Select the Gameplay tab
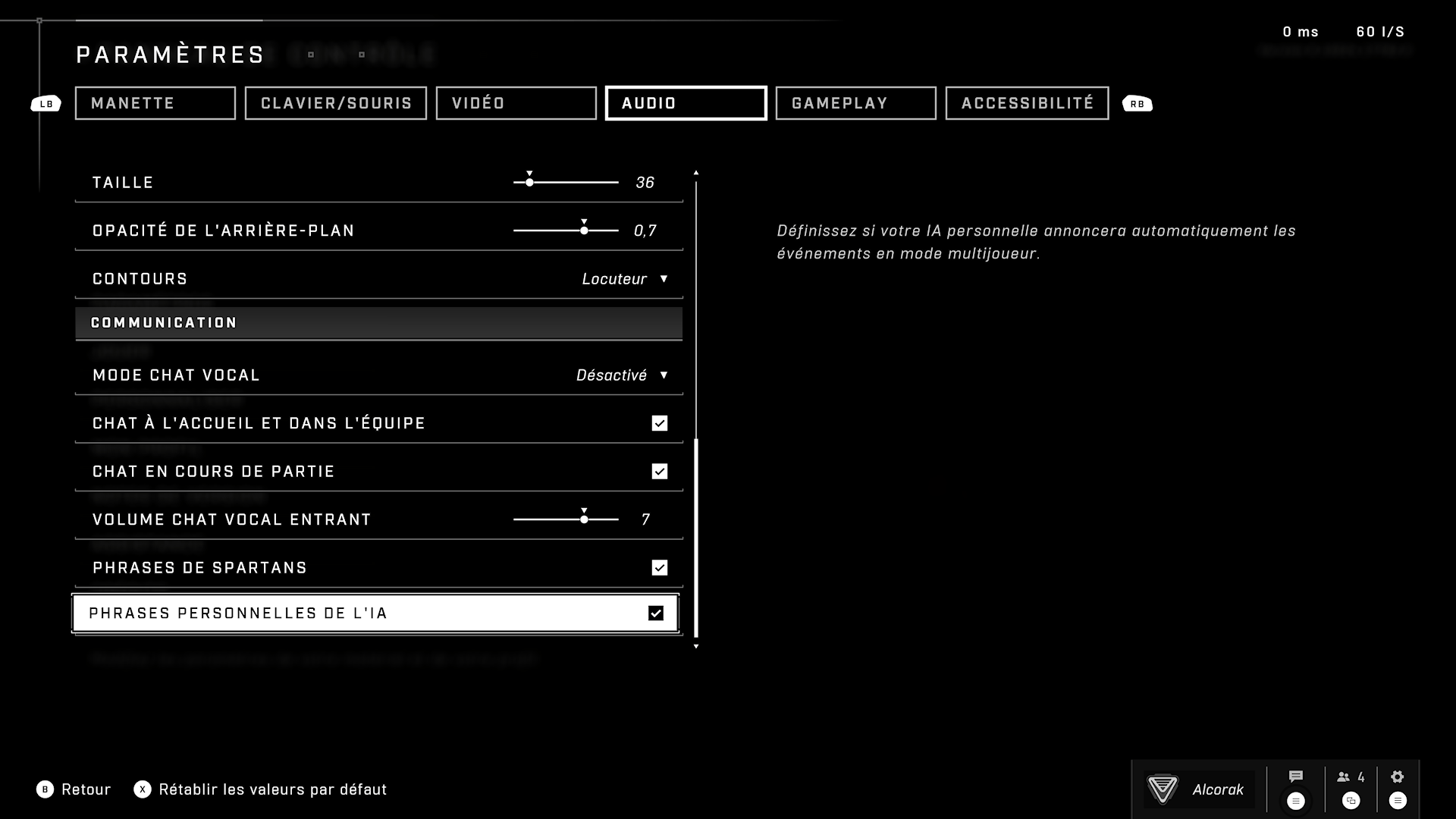This screenshot has height=819, width=1456. [855, 103]
